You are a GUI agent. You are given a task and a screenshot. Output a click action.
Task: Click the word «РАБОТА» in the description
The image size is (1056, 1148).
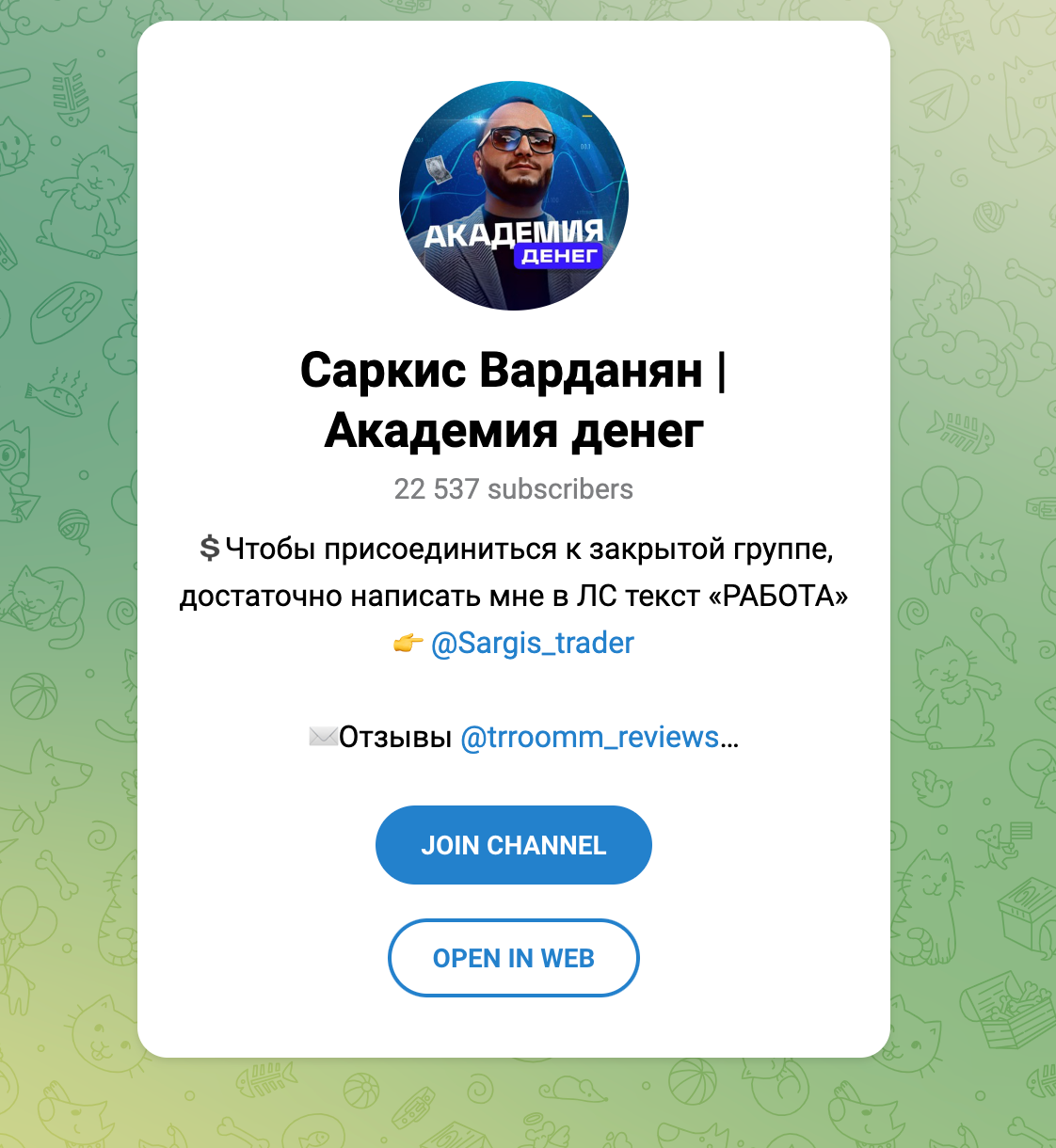click(x=778, y=596)
